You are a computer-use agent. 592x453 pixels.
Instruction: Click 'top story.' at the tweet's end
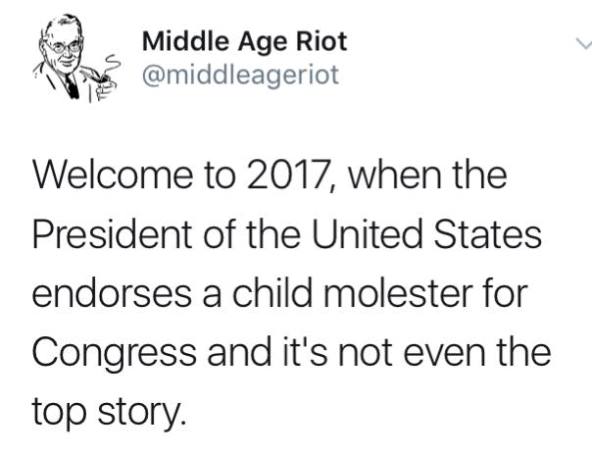pyautogui.click(x=109, y=412)
